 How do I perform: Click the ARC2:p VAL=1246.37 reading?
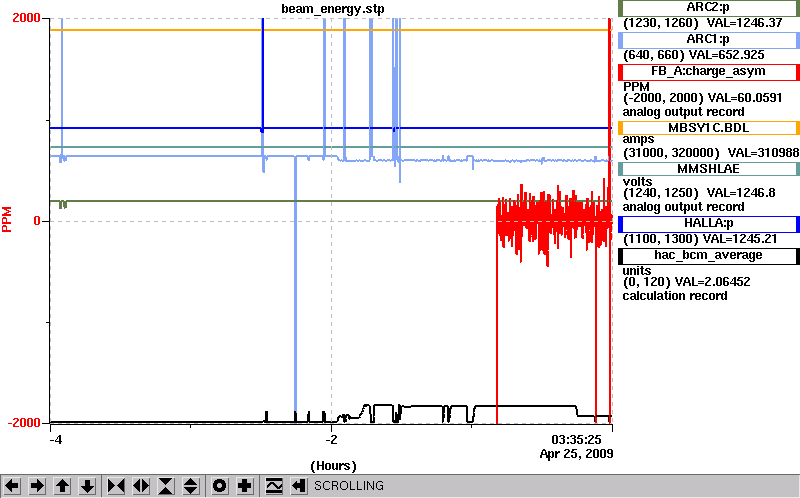(744, 23)
